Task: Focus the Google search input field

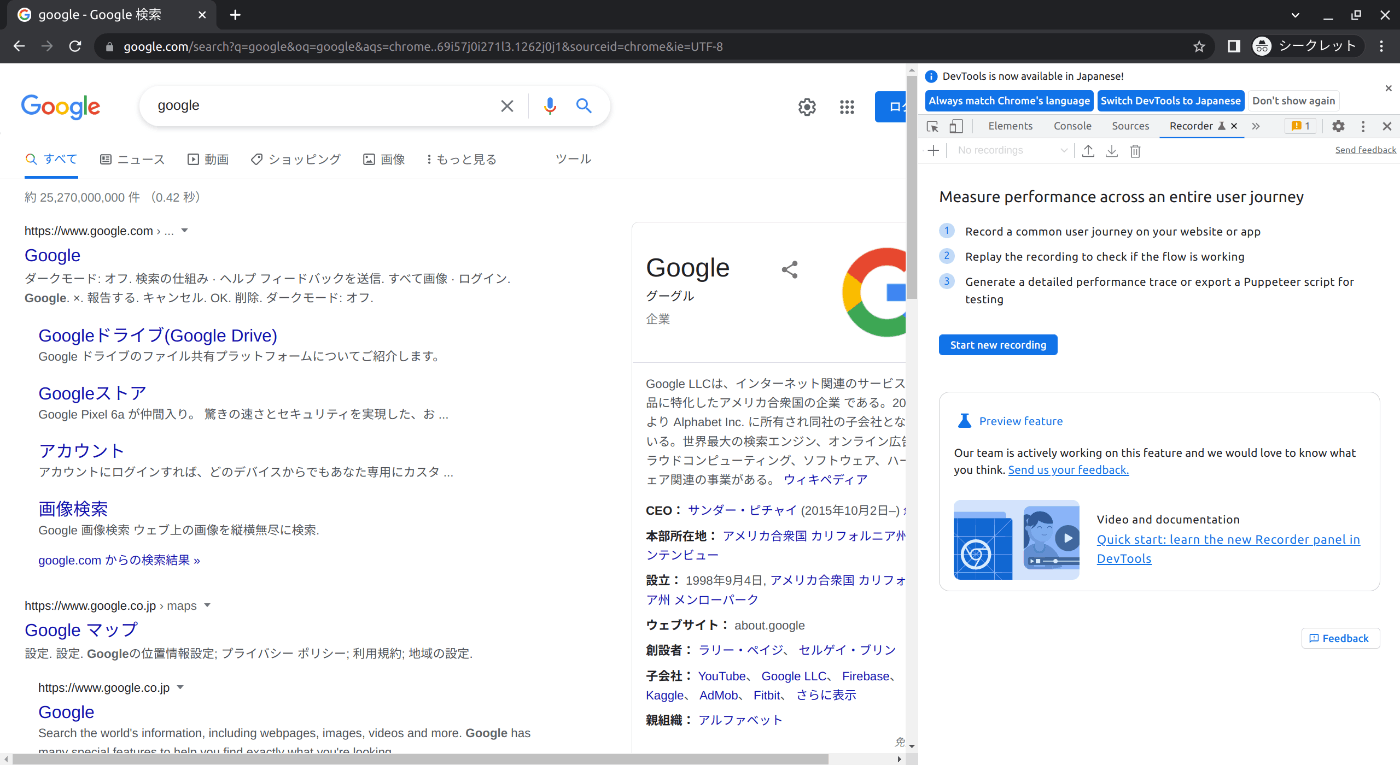Action: (x=324, y=106)
